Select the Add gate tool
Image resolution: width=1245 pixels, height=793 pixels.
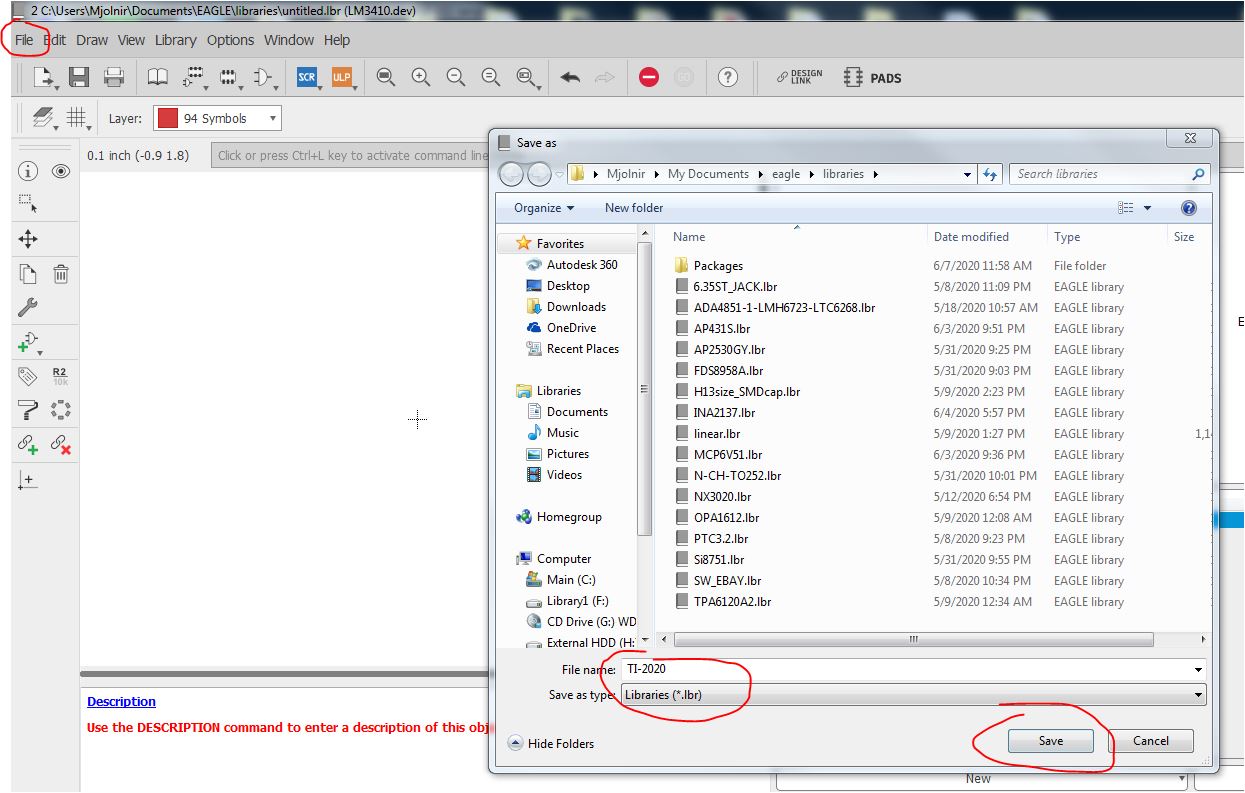pos(28,342)
